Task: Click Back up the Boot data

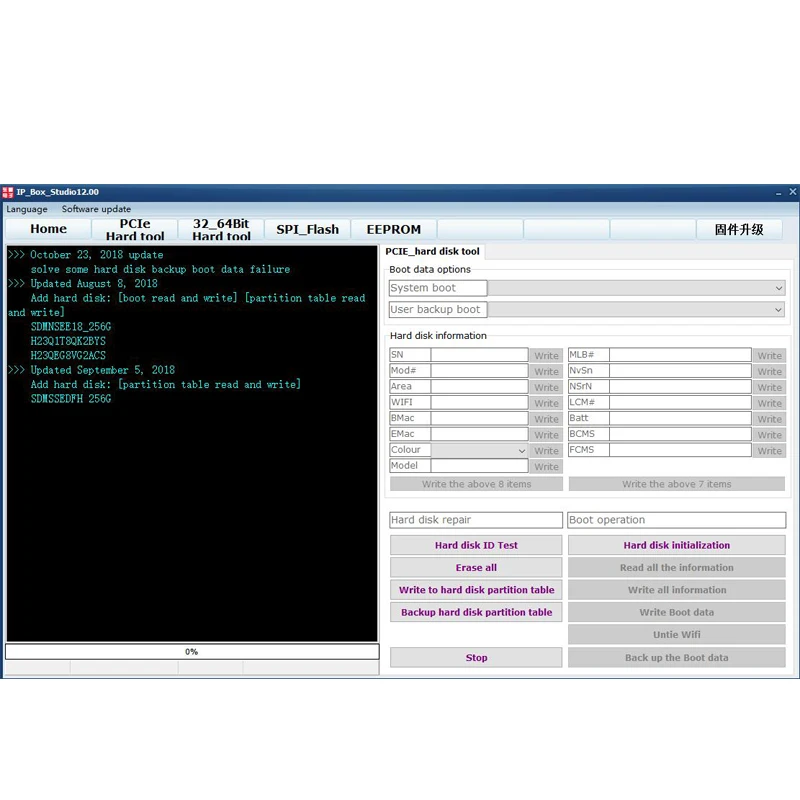Action: pyautogui.click(x=677, y=658)
